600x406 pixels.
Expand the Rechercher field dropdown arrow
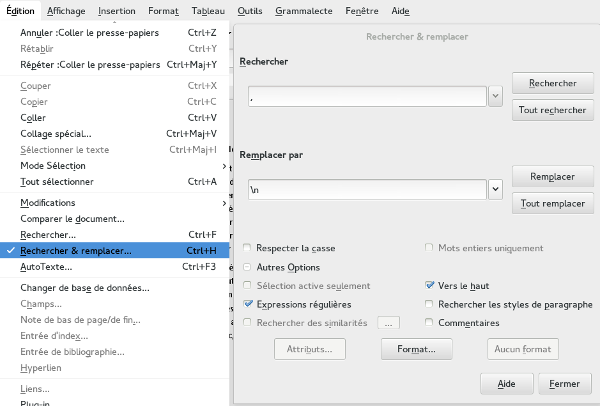(495, 96)
